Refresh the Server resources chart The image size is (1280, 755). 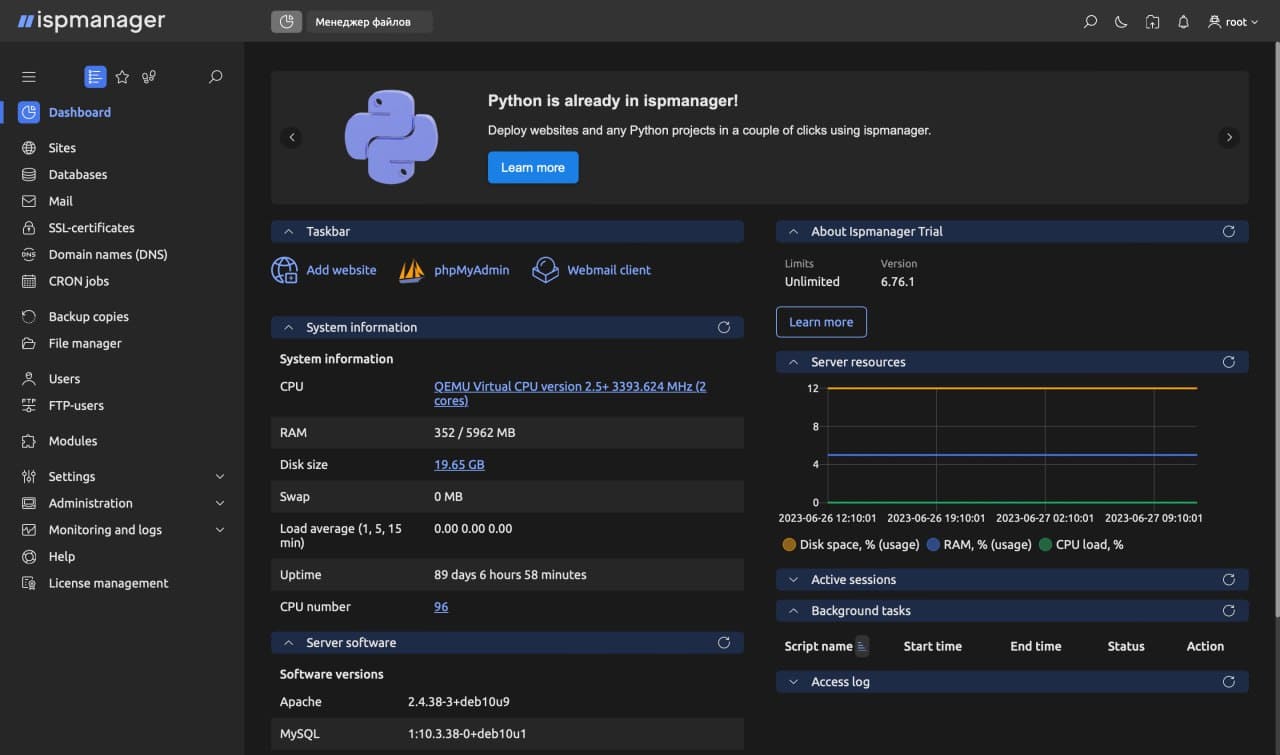[1229, 362]
